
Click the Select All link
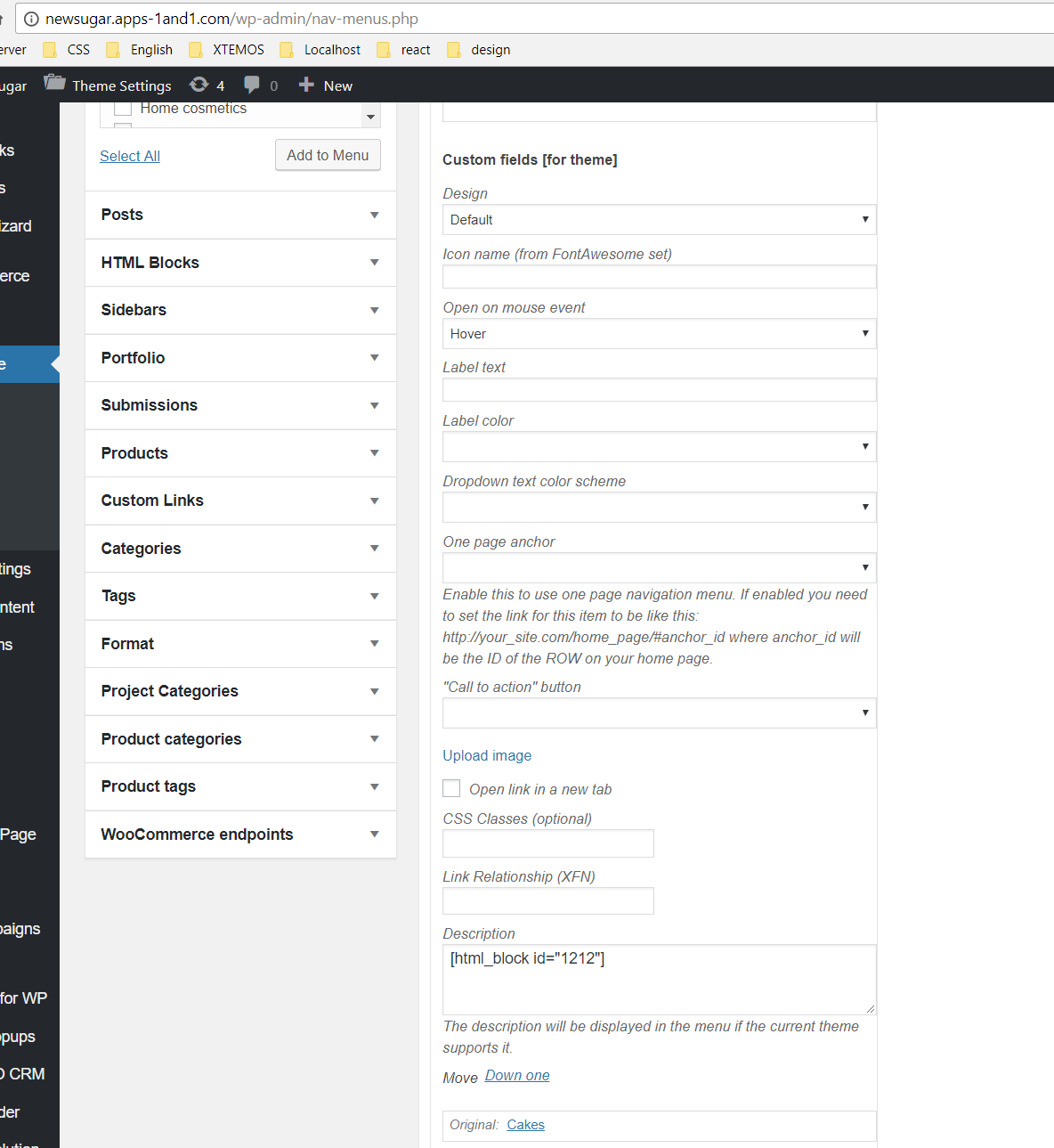(x=130, y=156)
